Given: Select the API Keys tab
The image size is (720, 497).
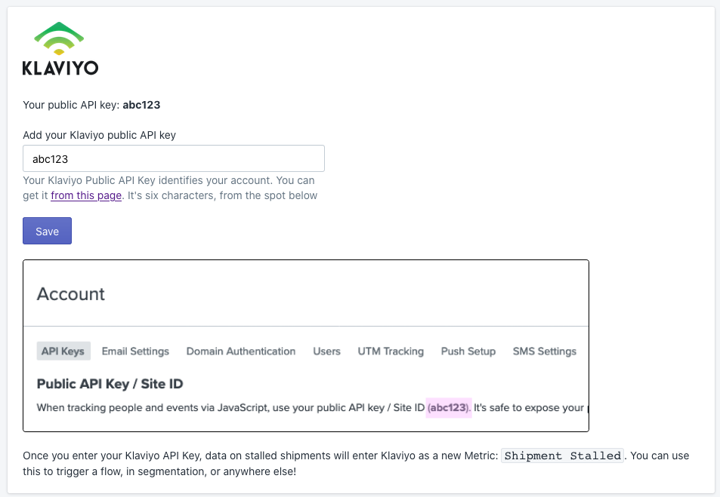Looking at the screenshot, I should (x=63, y=351).
